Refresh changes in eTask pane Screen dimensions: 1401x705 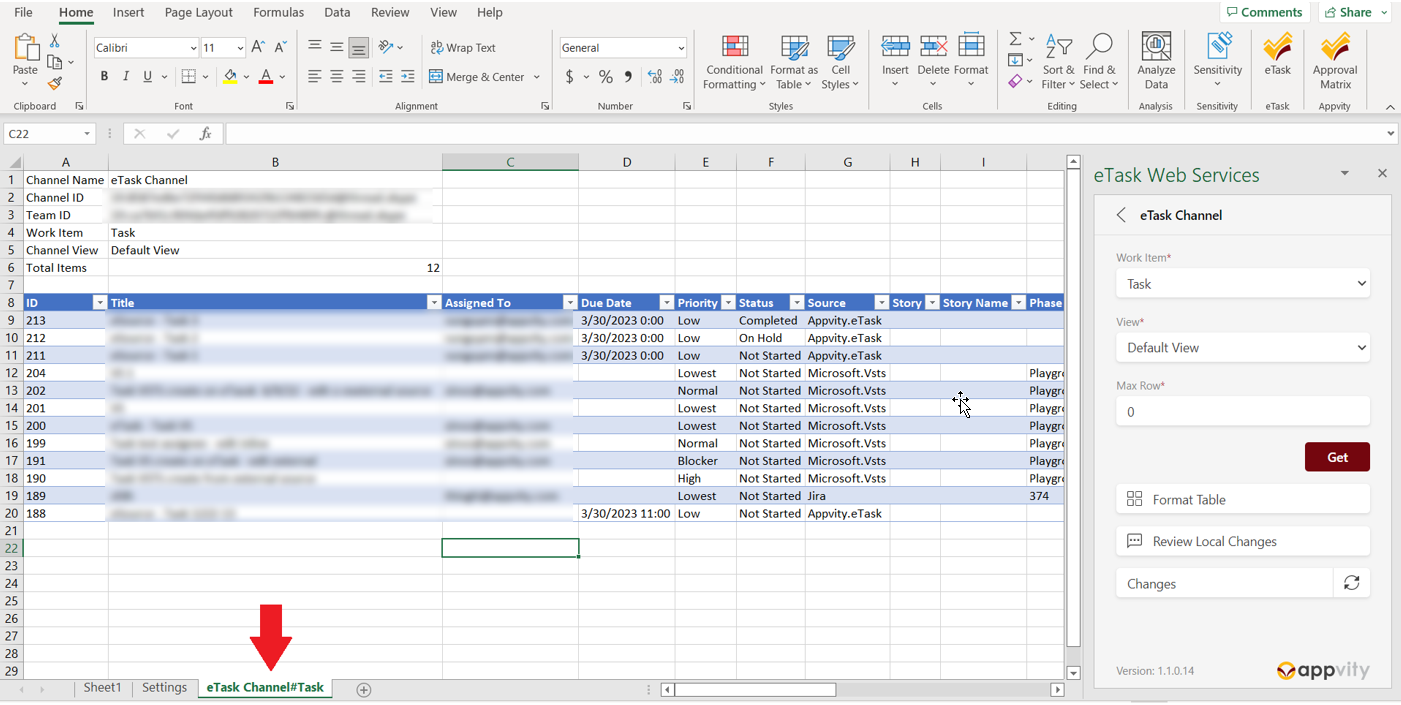tap(1351, 583)
